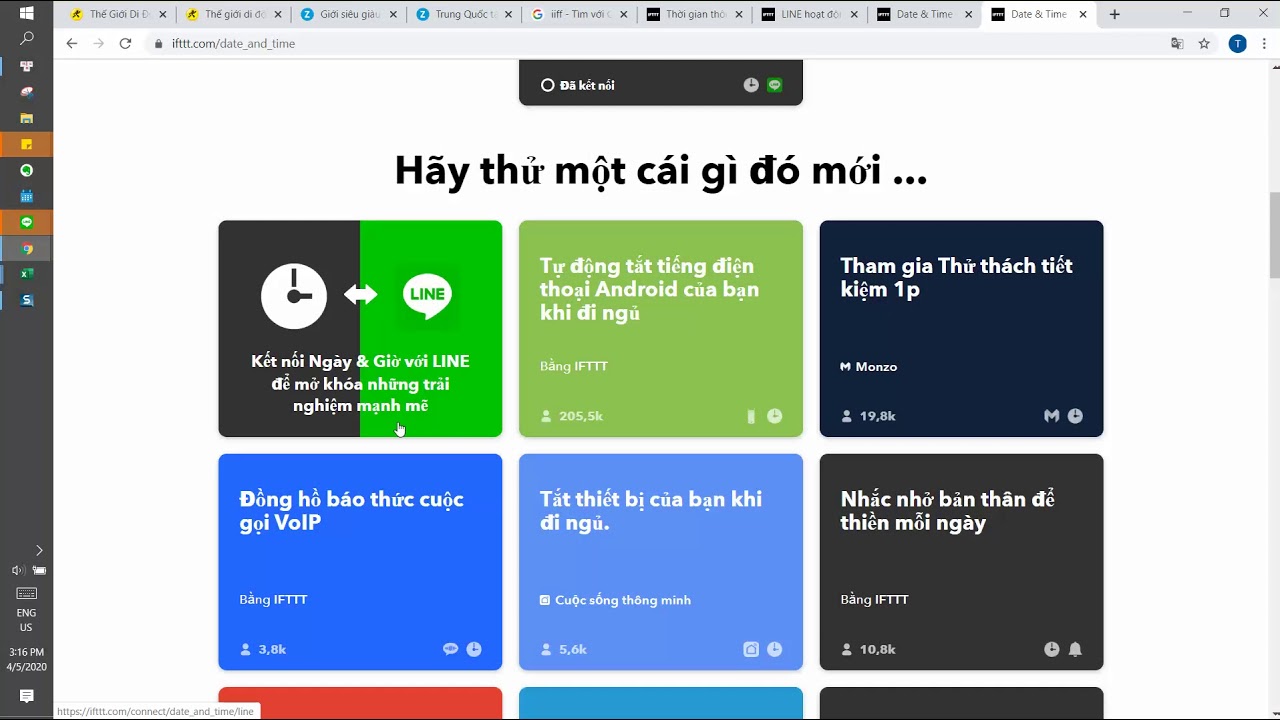
Task: Open Sticky Notes app on taskbar
Action: (27, 144)
